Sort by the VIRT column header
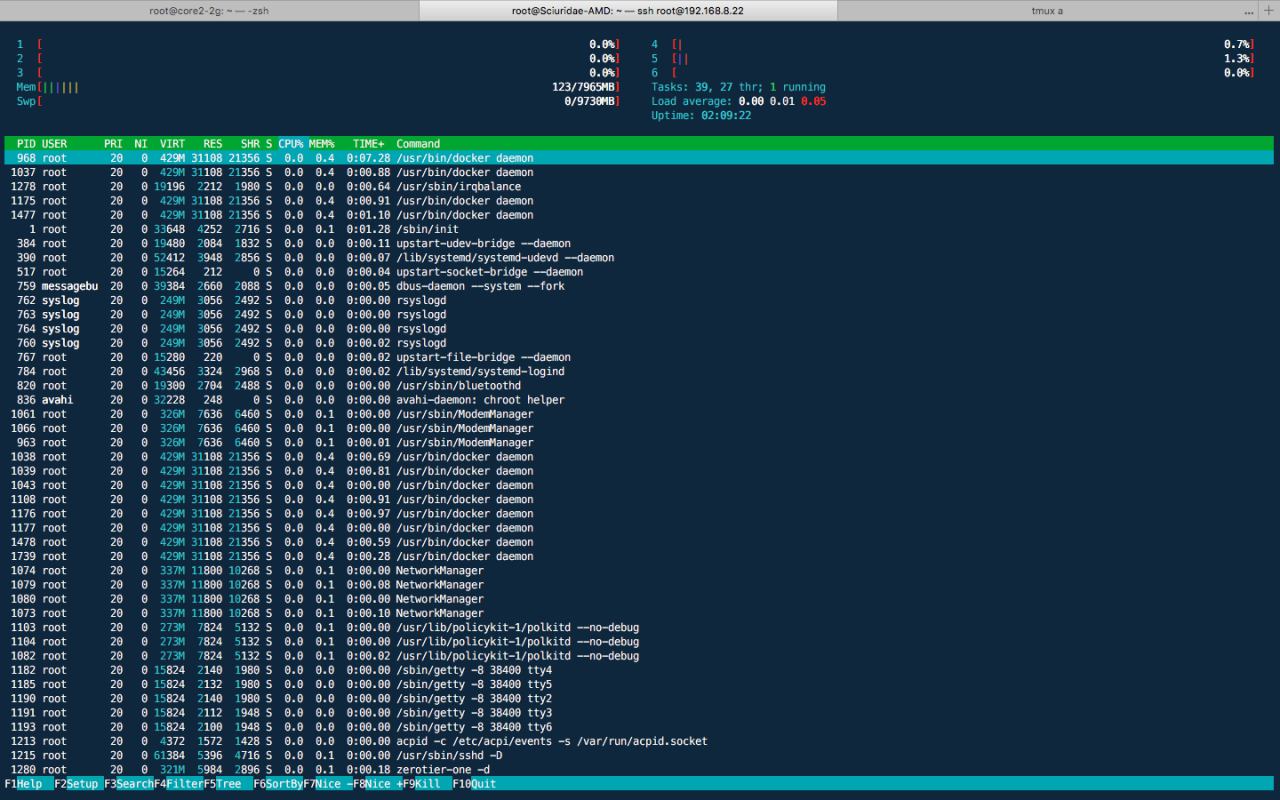This screenshot has width=1280, height=800. [x=172, y=144]
